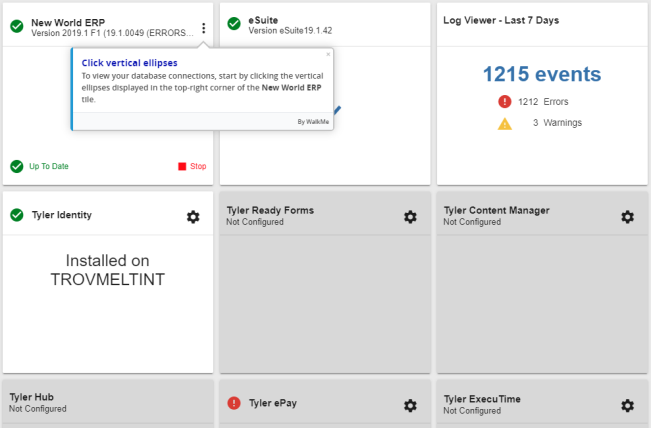Click the By WalkMe label
Screen dimensions: 651x428
click(313, 122)
